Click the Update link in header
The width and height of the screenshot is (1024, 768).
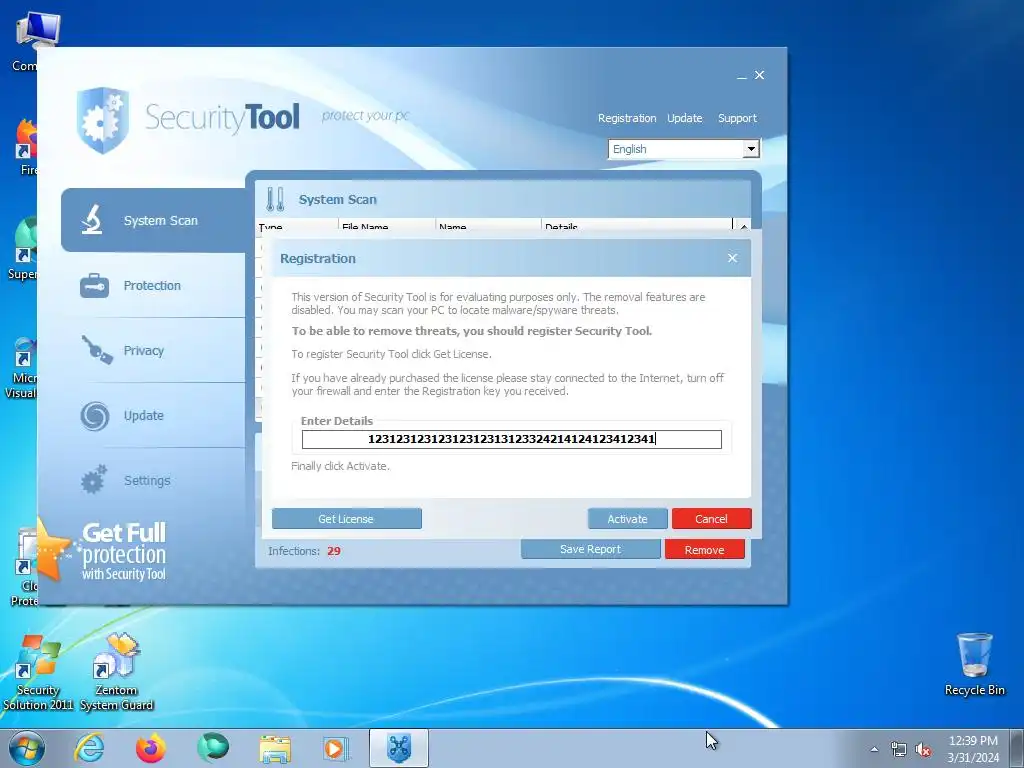coord(684,118)
